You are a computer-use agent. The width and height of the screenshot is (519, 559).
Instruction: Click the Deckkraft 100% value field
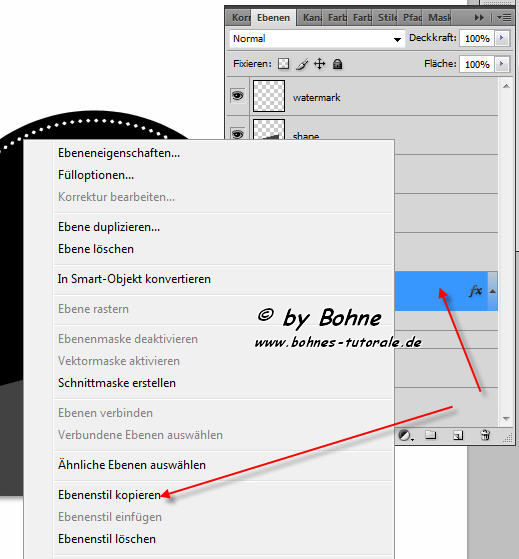click(x=477, y=38)
